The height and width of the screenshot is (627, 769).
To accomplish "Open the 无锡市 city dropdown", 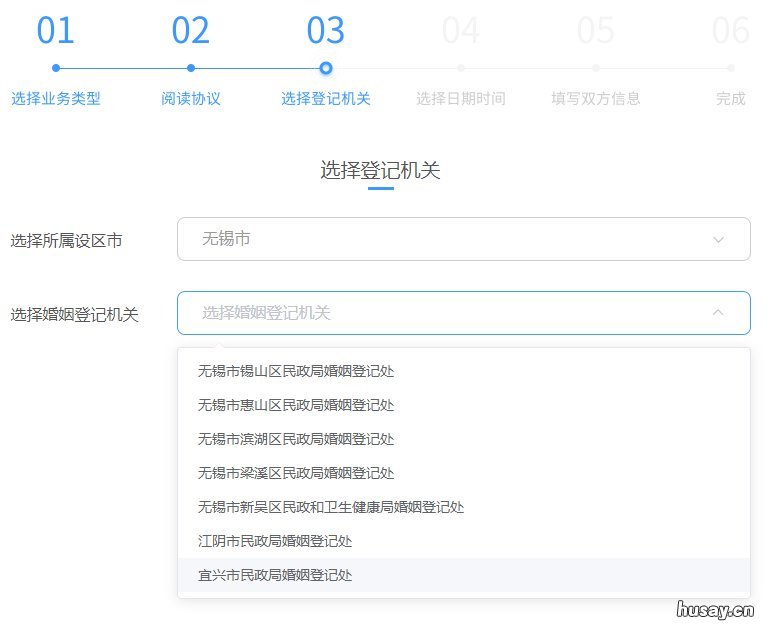I will (463, 239).
